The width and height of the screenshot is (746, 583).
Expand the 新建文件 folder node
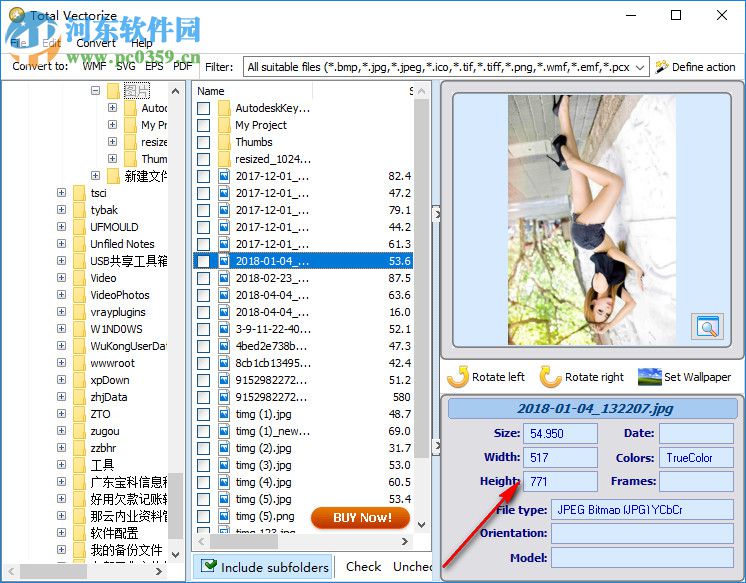pos(96,176)
